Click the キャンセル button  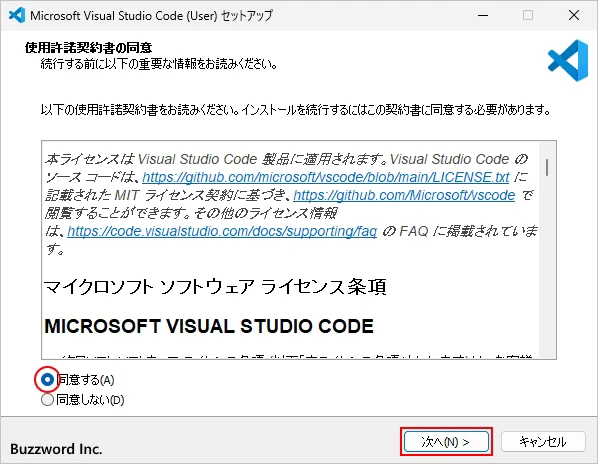[543, 442]
